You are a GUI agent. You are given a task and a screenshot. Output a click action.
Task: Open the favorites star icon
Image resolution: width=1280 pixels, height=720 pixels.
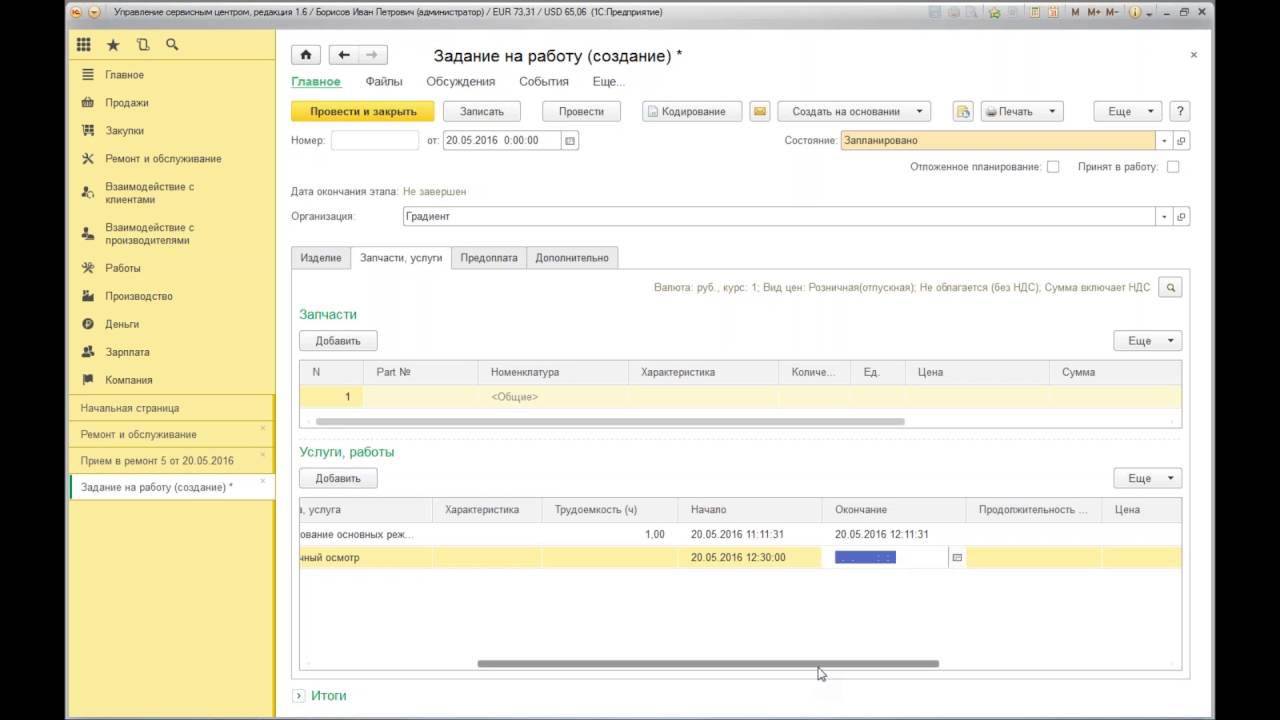point(113,45)
